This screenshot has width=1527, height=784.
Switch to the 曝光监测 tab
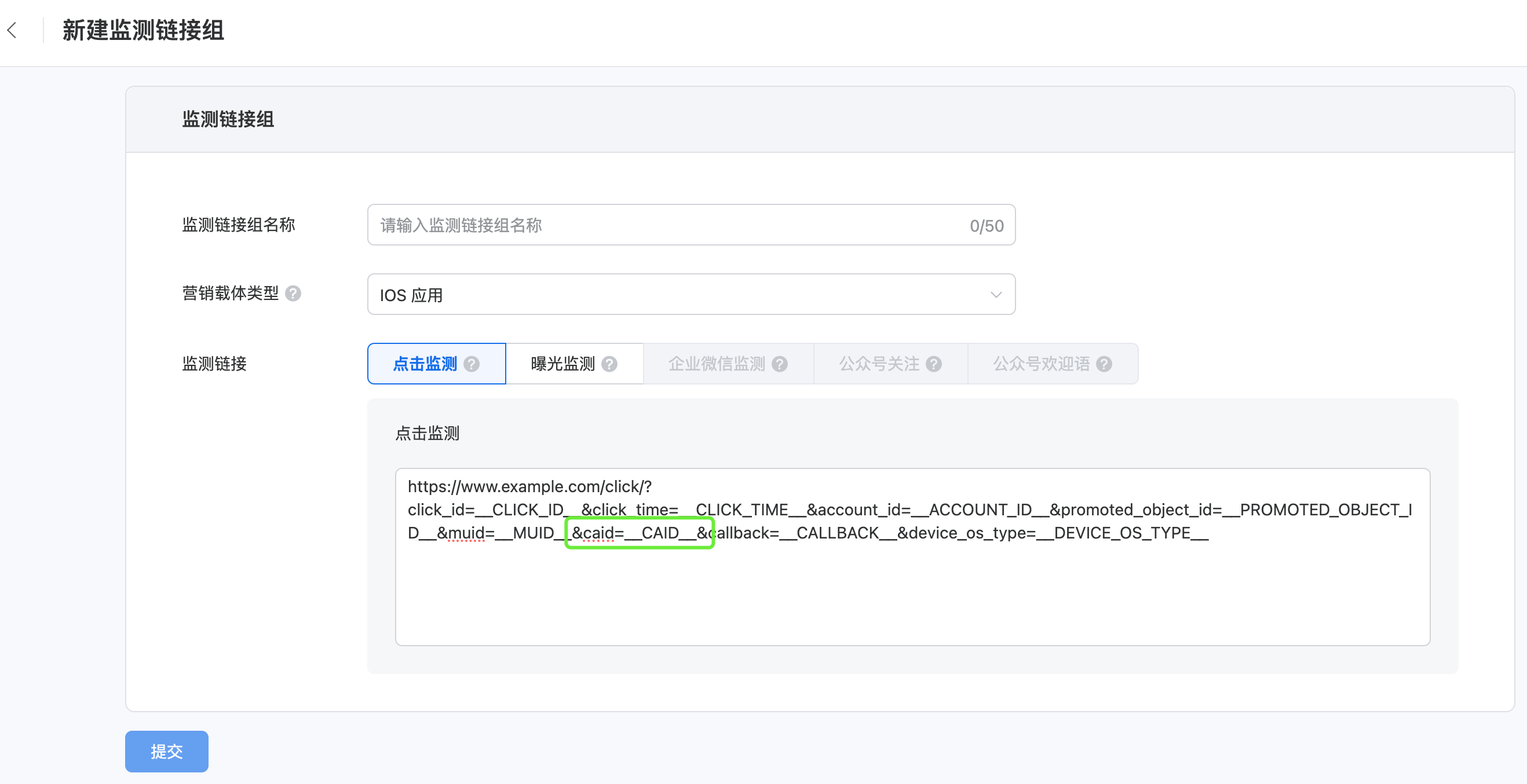coord(575,364)
